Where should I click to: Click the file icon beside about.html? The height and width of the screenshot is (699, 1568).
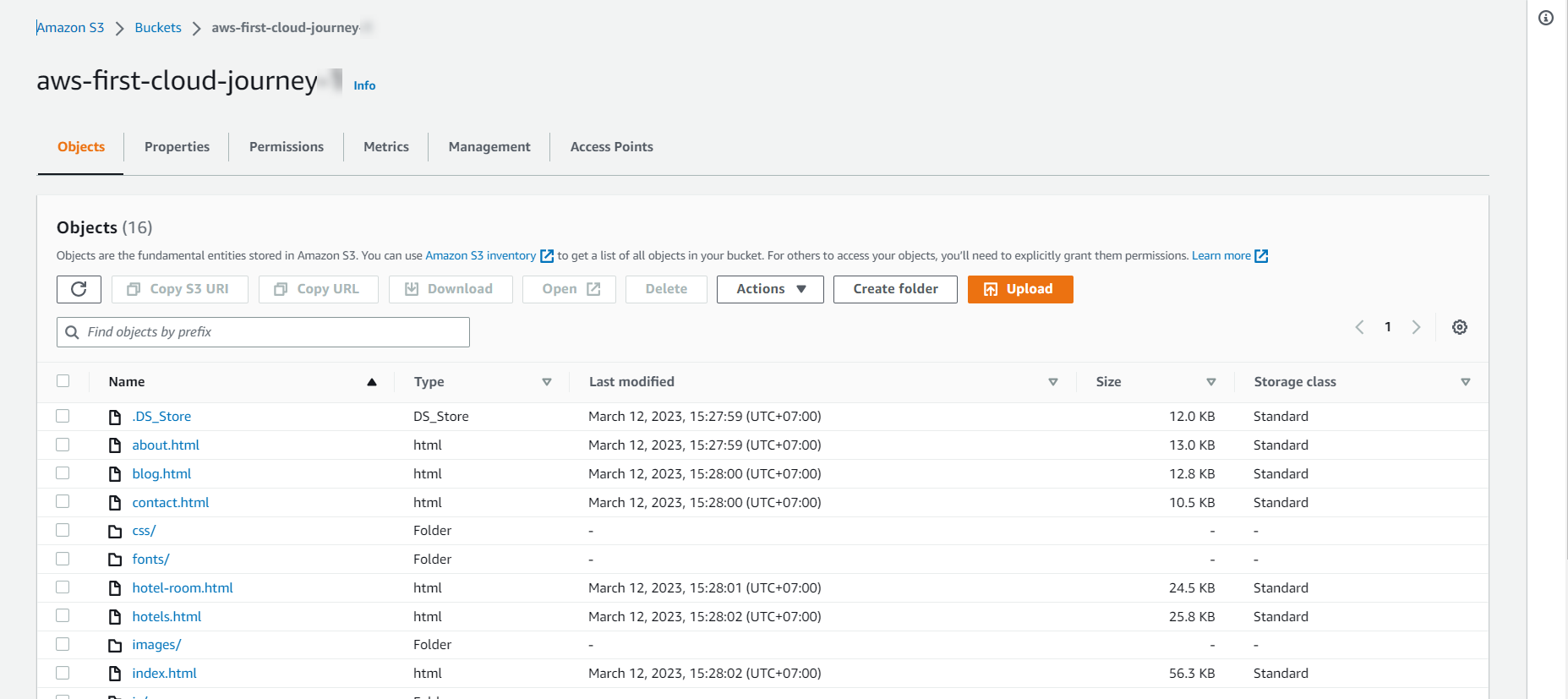pos(115,445)
